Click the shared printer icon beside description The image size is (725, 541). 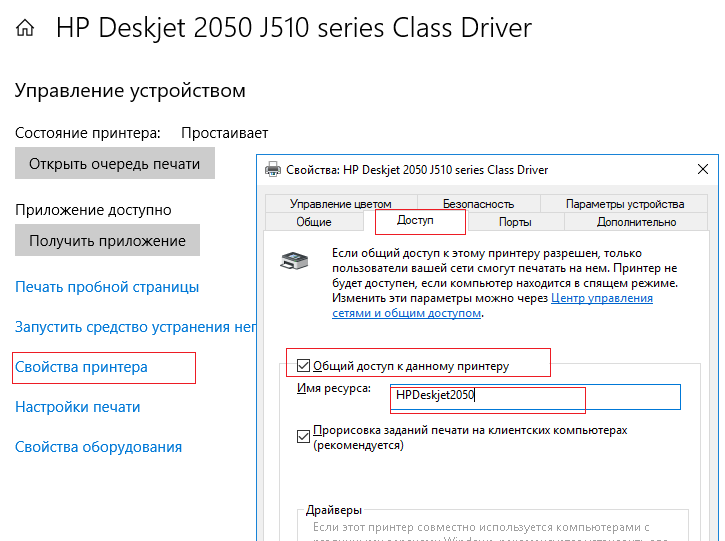point(294,261)
